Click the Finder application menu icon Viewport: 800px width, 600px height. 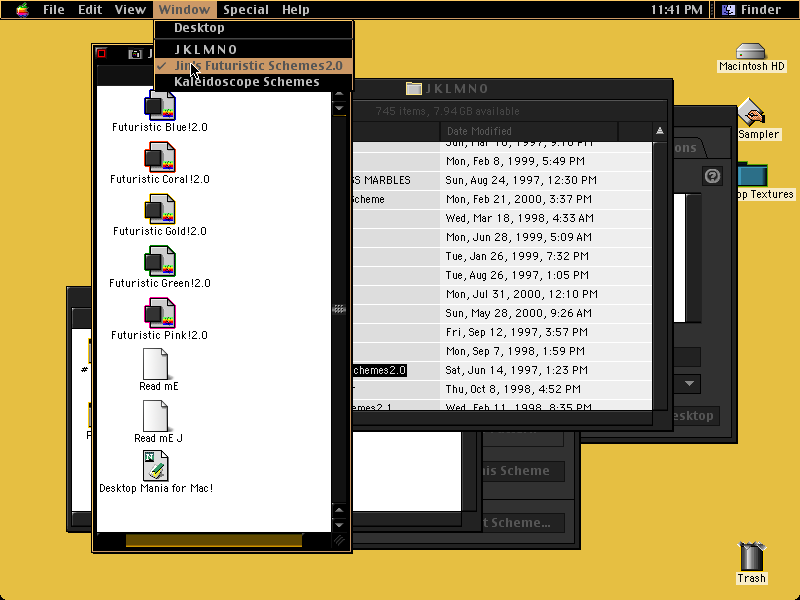729,10
